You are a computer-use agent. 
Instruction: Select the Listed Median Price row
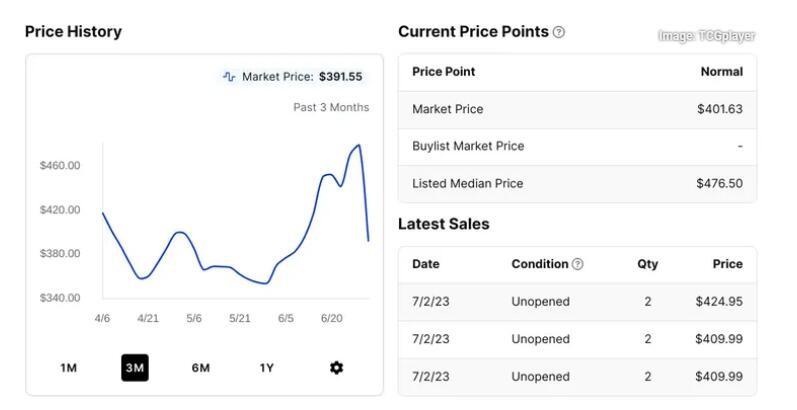click(x=577, y=183)
